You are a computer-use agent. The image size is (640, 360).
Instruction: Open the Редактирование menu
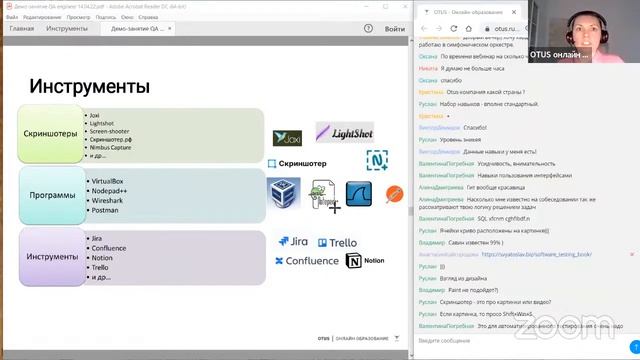pyautogui.click(x=42, y=17)
